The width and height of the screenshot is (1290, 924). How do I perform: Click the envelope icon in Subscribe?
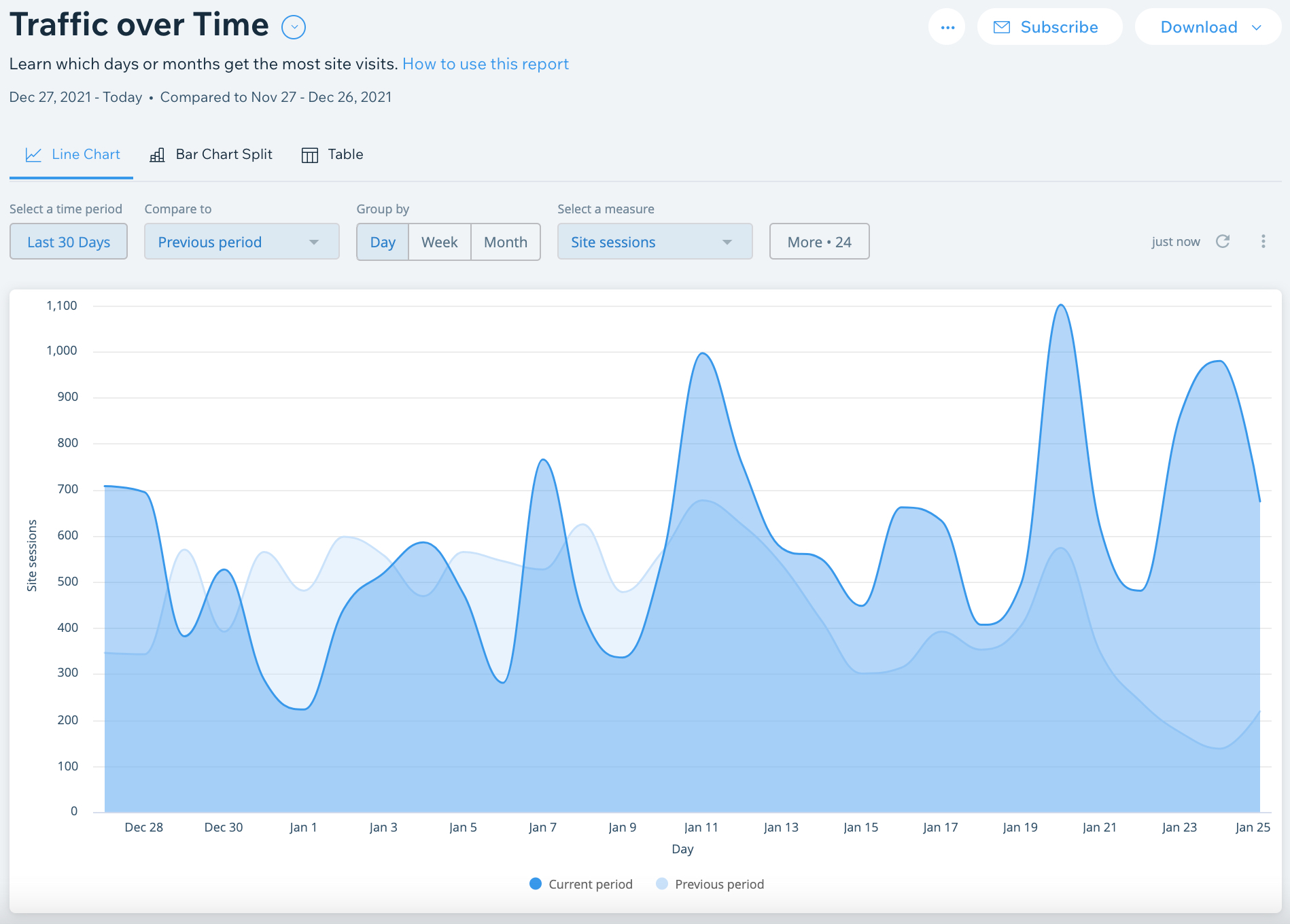(1002, 27)
